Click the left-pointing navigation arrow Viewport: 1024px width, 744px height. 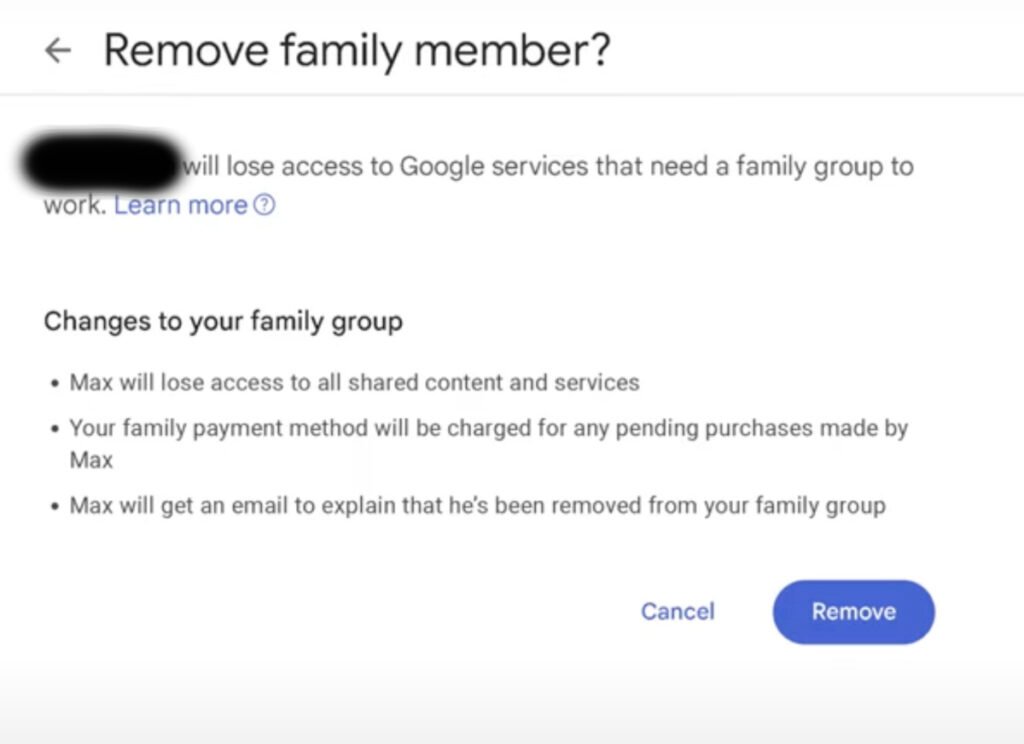pyautogui.click(x=57, y=51)
